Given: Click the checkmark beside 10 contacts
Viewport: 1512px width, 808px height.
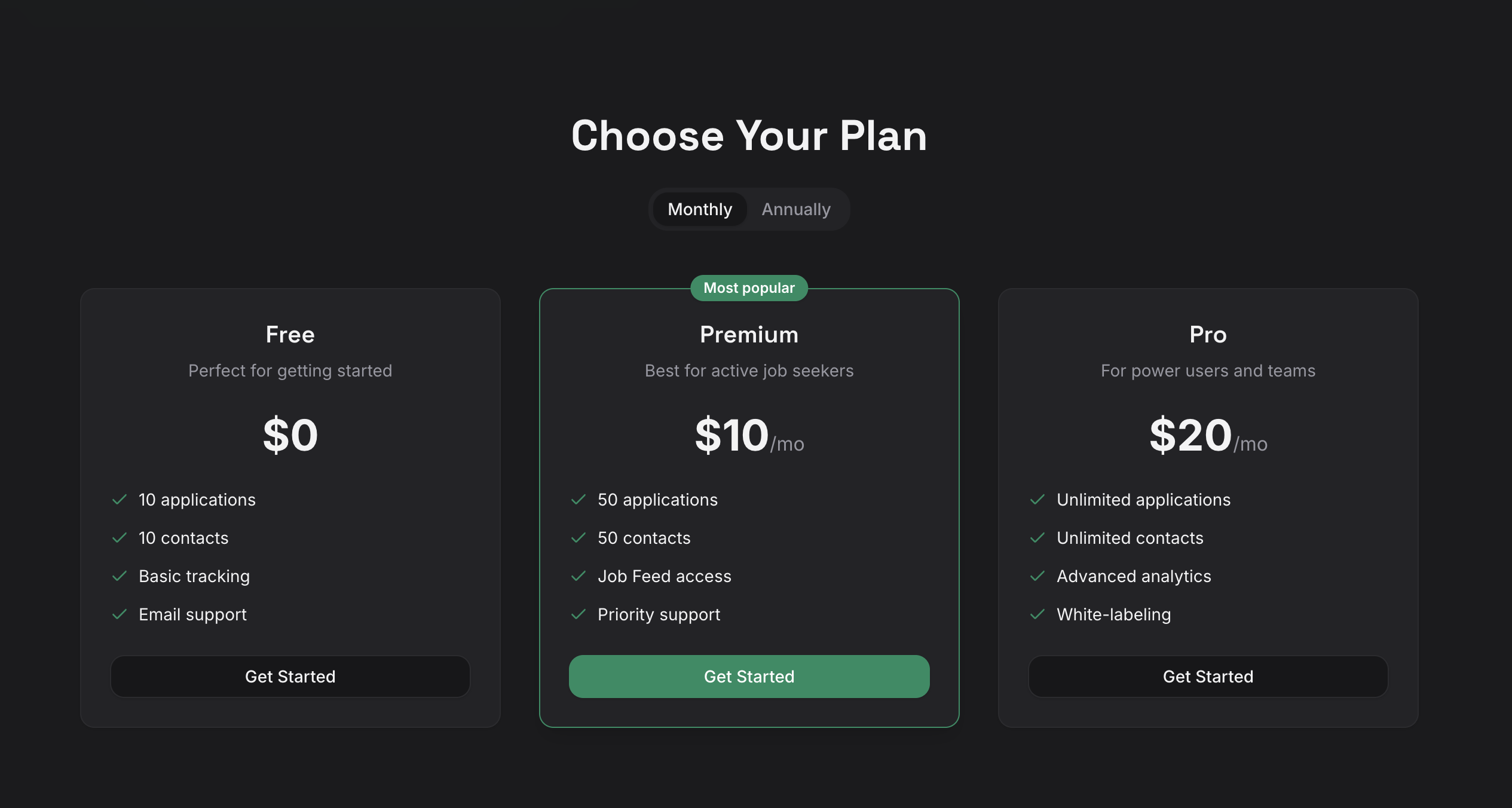Looking at the screenshot, I should pyautogui.click(x=120, y=538).
